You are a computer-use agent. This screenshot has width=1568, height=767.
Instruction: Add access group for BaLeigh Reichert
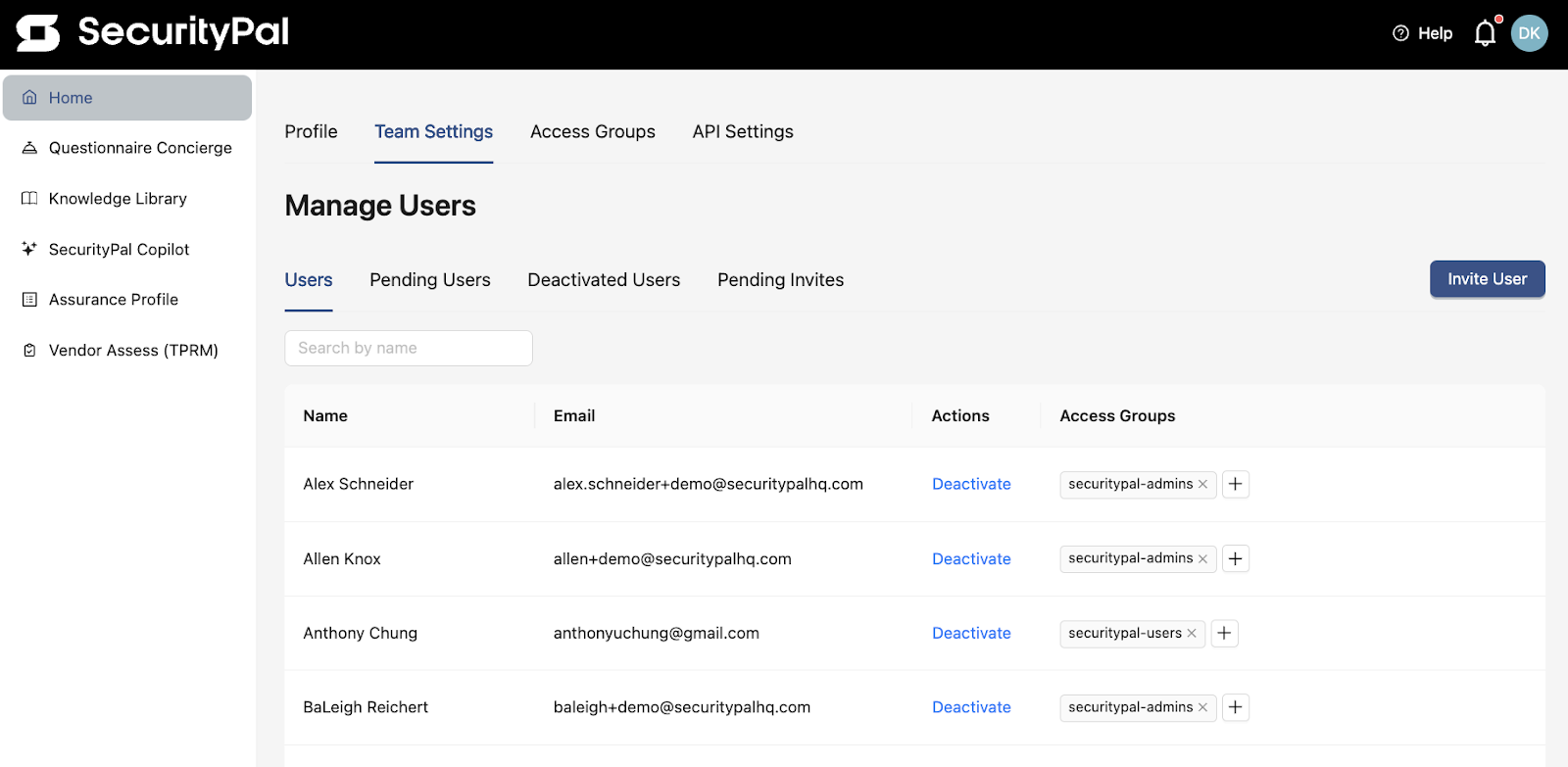coord(1236,707)
